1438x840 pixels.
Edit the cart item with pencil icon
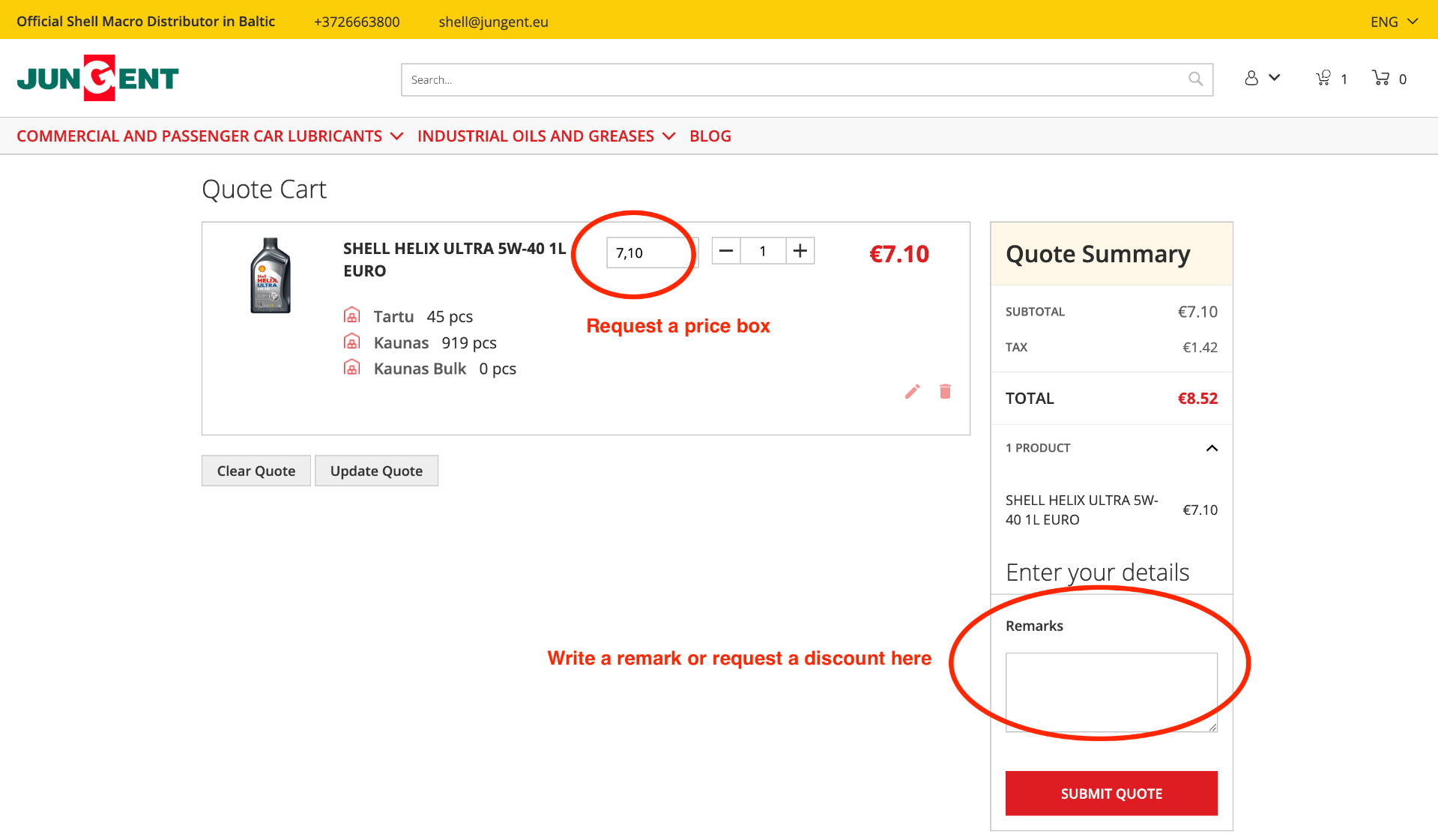(x=912, y=391)
